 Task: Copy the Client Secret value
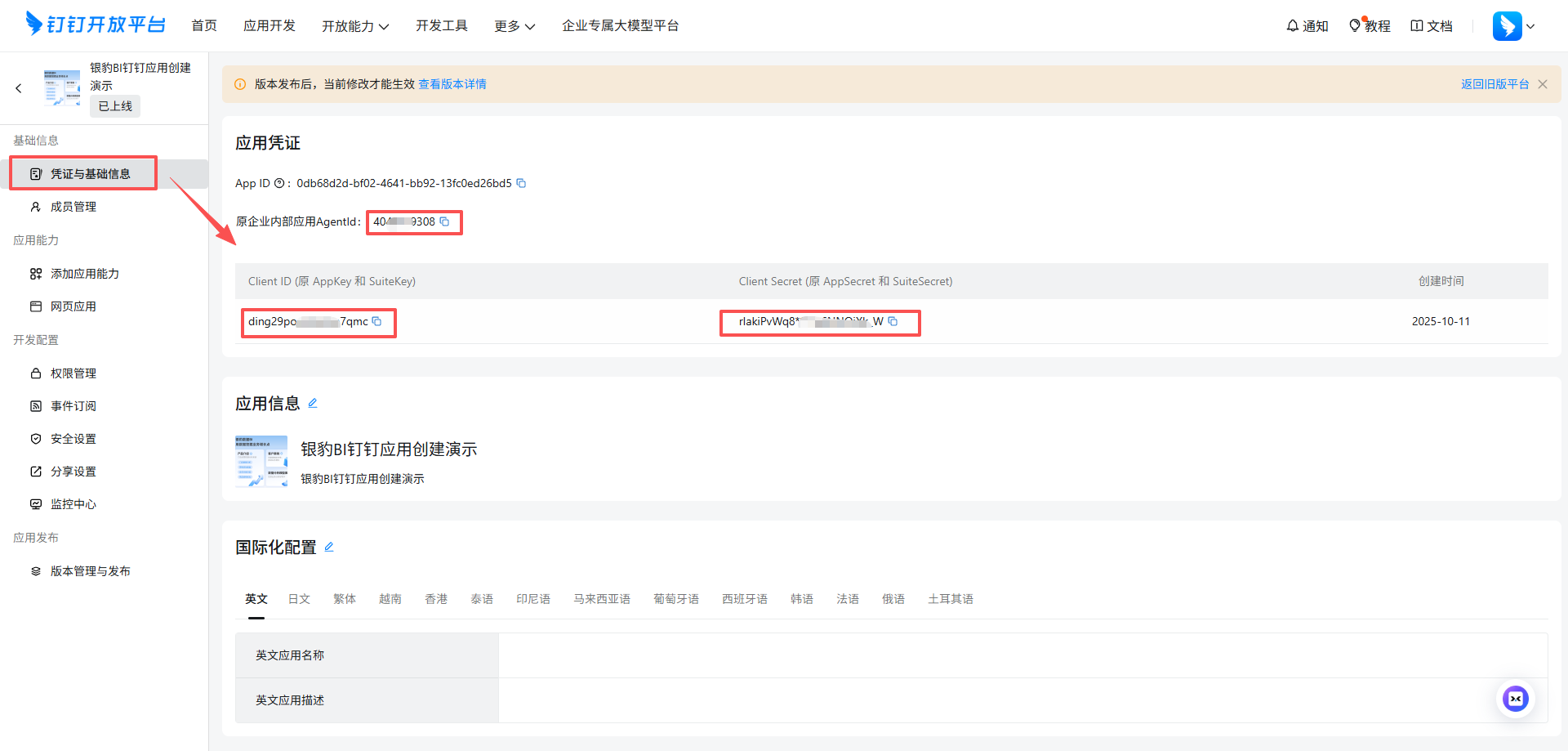coord(894,321)
